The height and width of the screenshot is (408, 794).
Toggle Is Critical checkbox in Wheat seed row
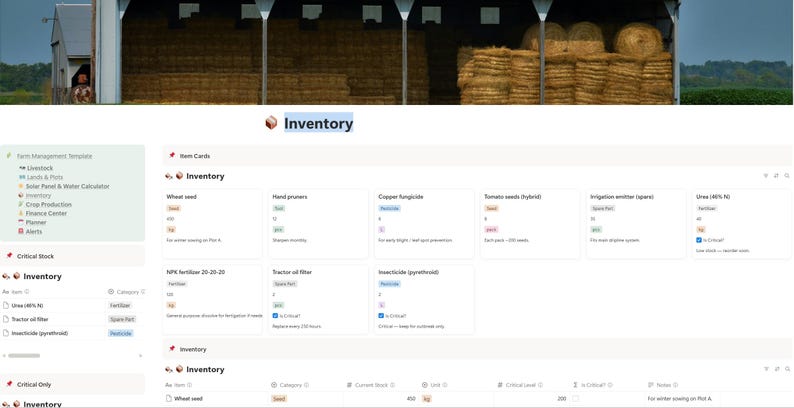point(575,399)
